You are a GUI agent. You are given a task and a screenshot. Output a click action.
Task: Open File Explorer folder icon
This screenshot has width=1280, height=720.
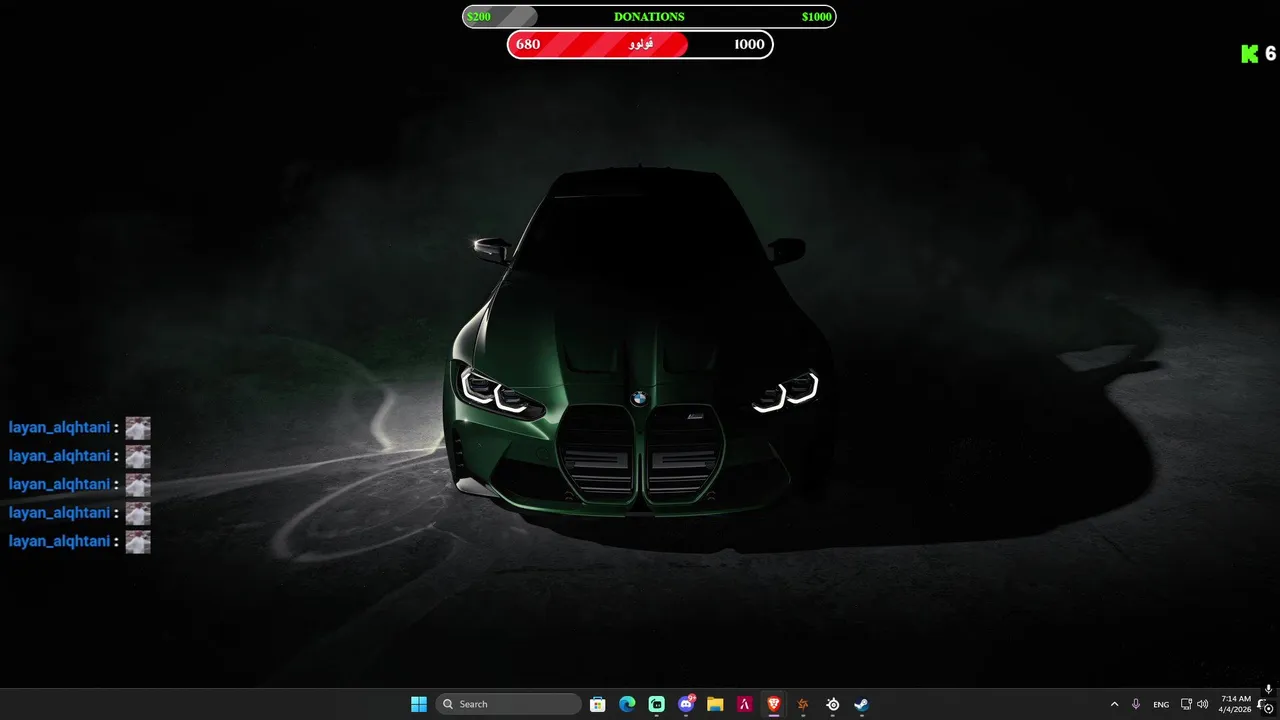(715, 704)
